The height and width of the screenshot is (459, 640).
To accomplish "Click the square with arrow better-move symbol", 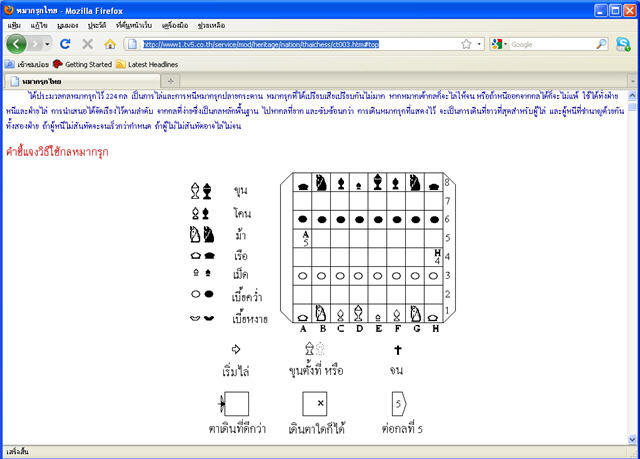I will click(x=234, y=404).
